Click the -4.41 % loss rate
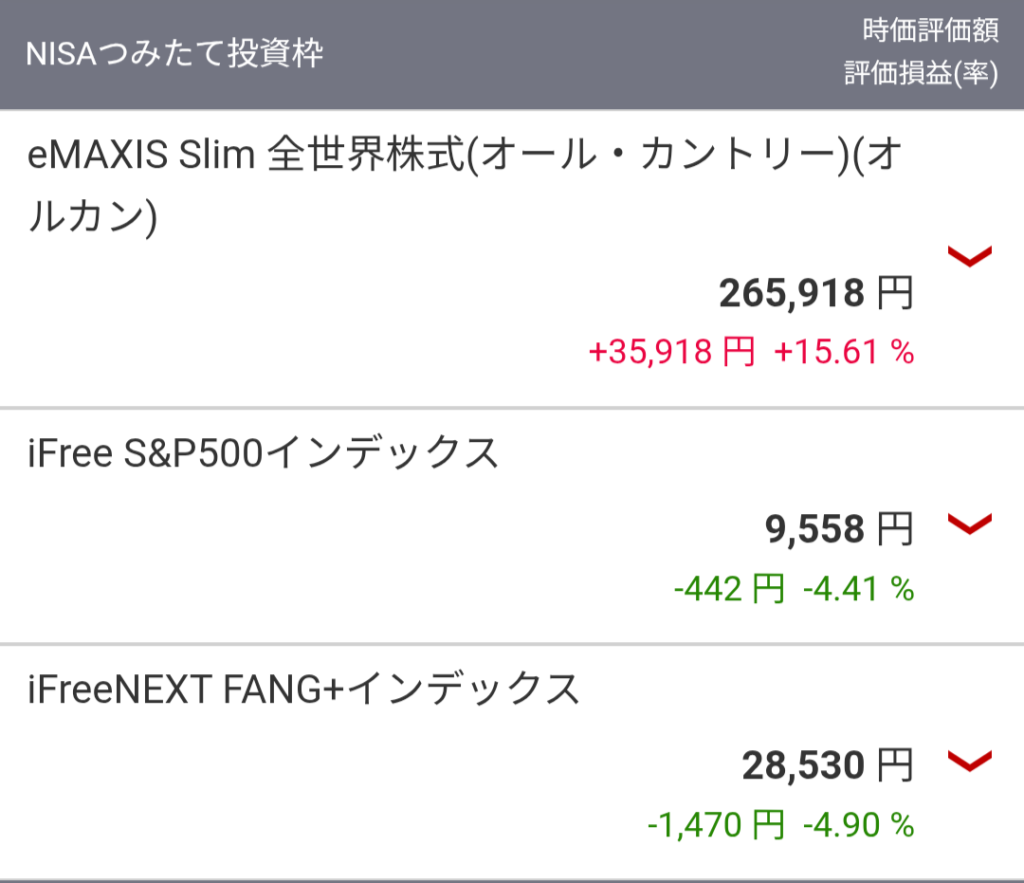The image size is (1024, 883). (858, 590)
